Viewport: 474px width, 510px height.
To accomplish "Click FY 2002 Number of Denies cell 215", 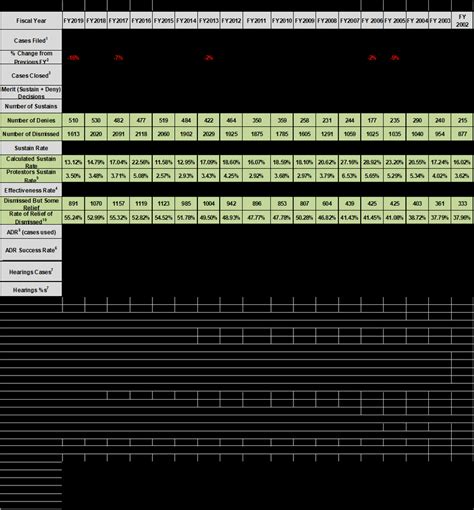I will pos(462,120).
